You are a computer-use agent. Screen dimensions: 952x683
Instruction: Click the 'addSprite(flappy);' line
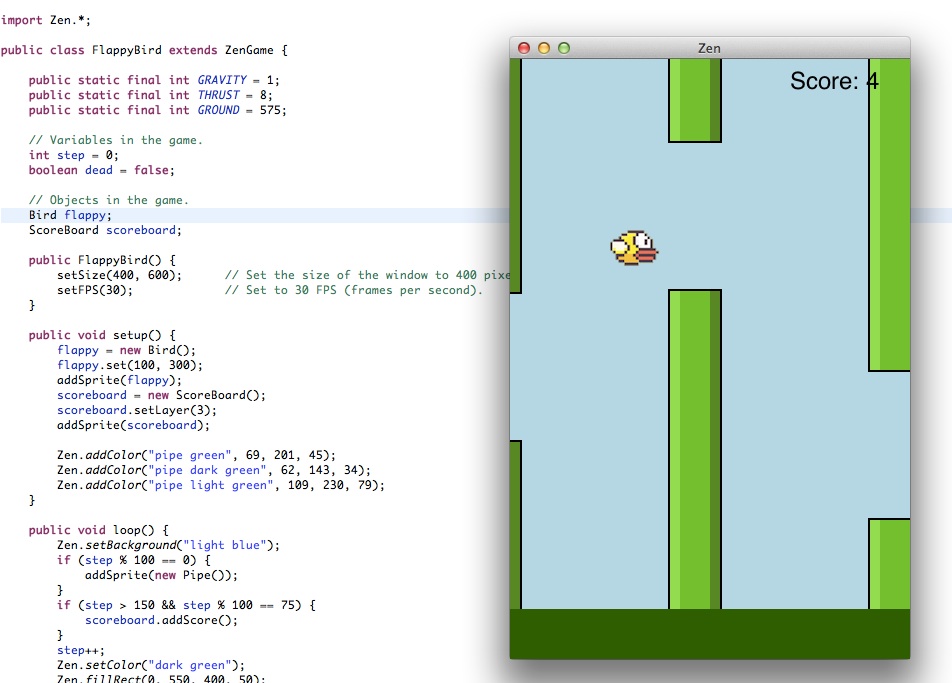tap(119, 380)
